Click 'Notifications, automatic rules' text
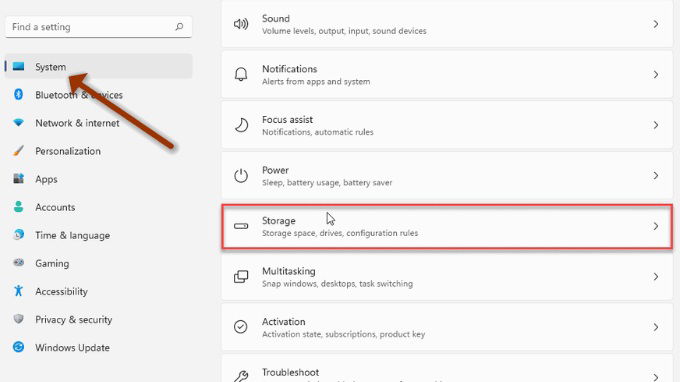 point(318,132)
